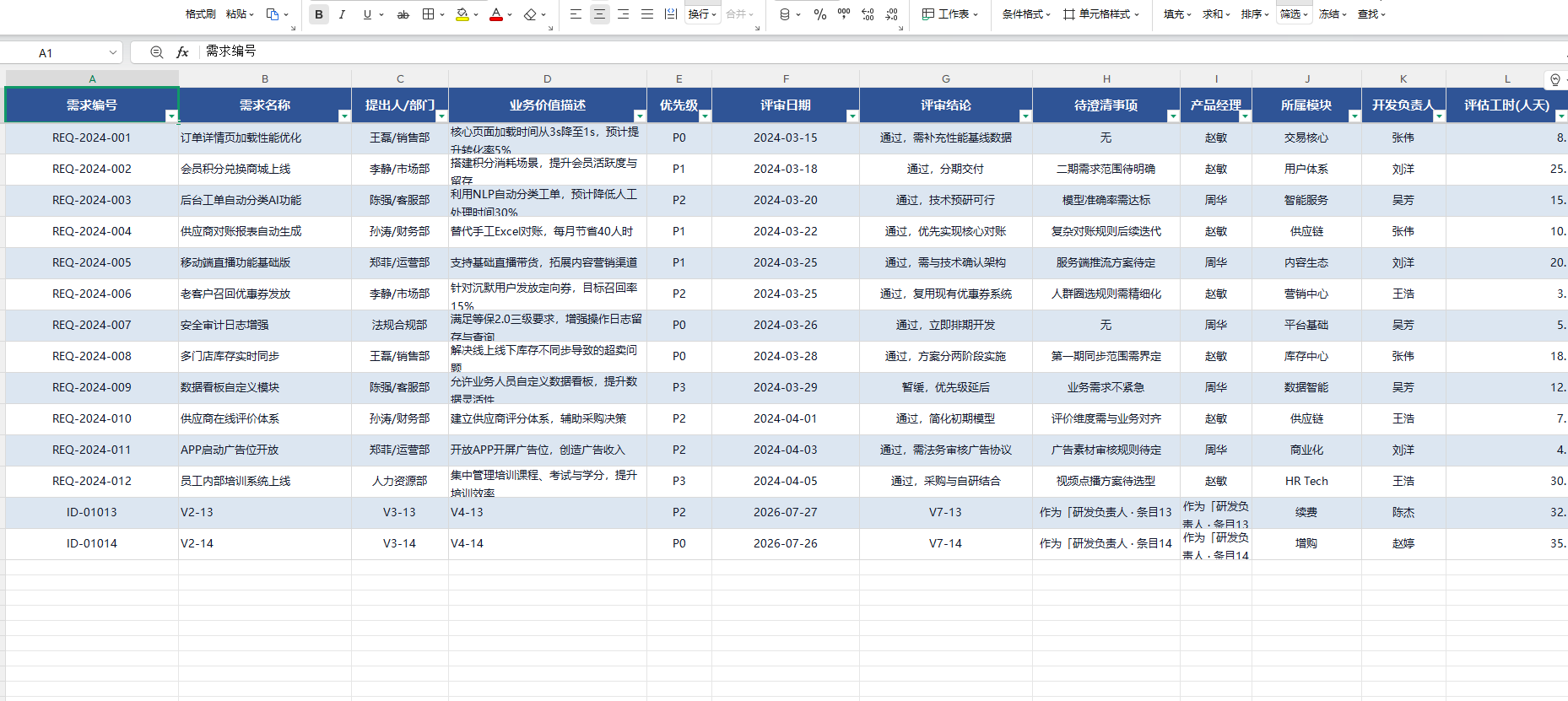Click the vertical alignment icon

point(671,14)
